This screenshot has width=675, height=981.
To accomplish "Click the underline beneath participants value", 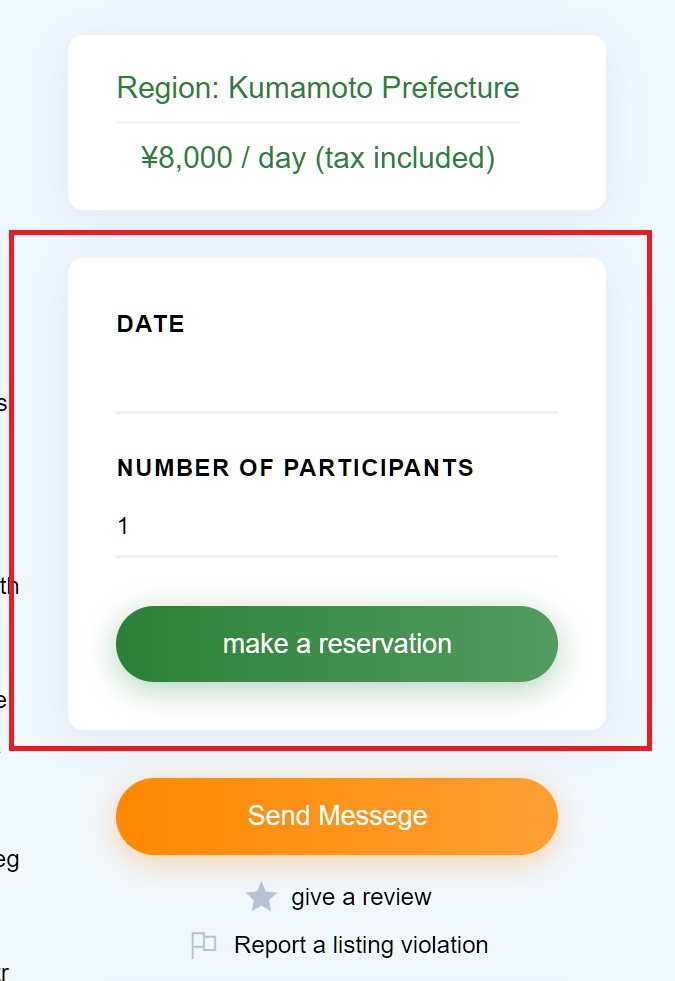I will pos(337,556).
